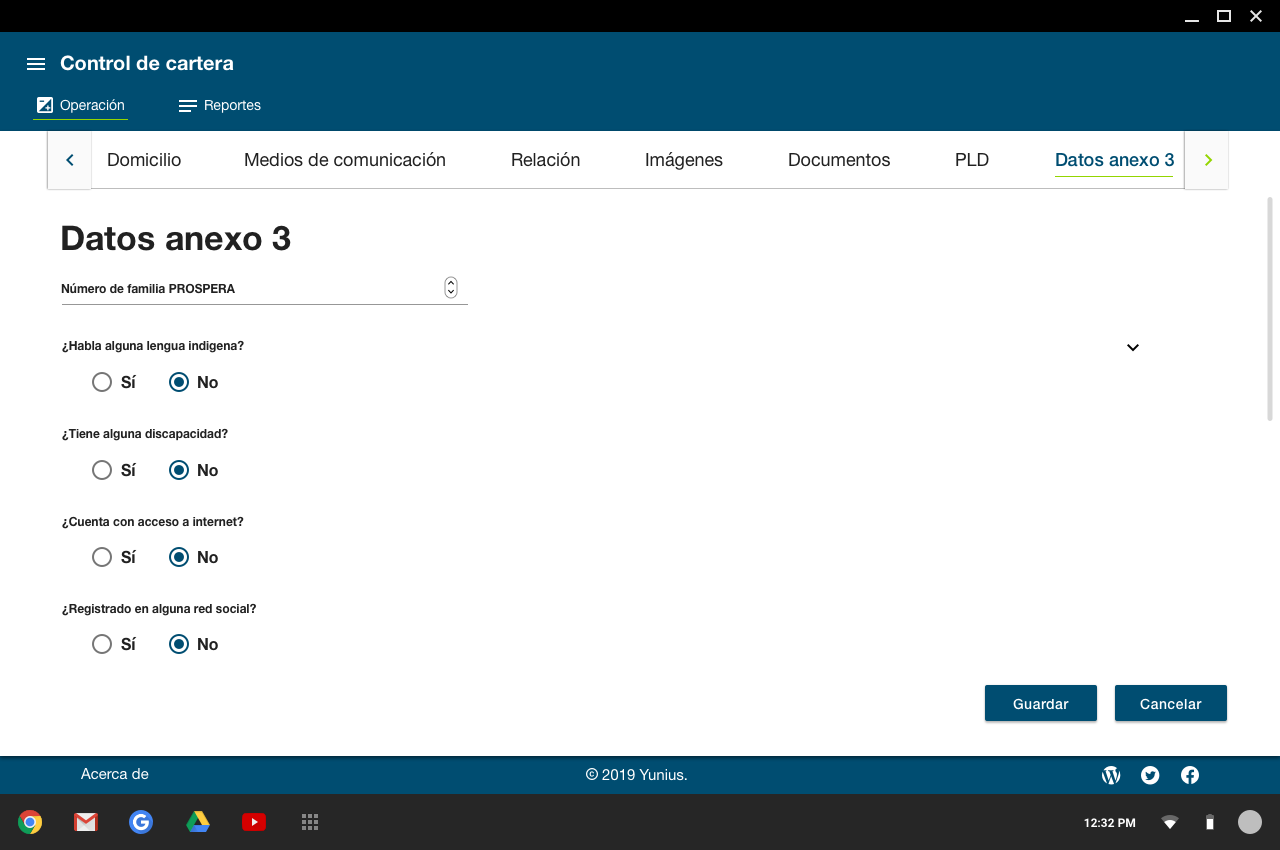The height and width of the screenshot is (850, 1280).
Task: Click the Guardar button
Action: coord(1040,704)
